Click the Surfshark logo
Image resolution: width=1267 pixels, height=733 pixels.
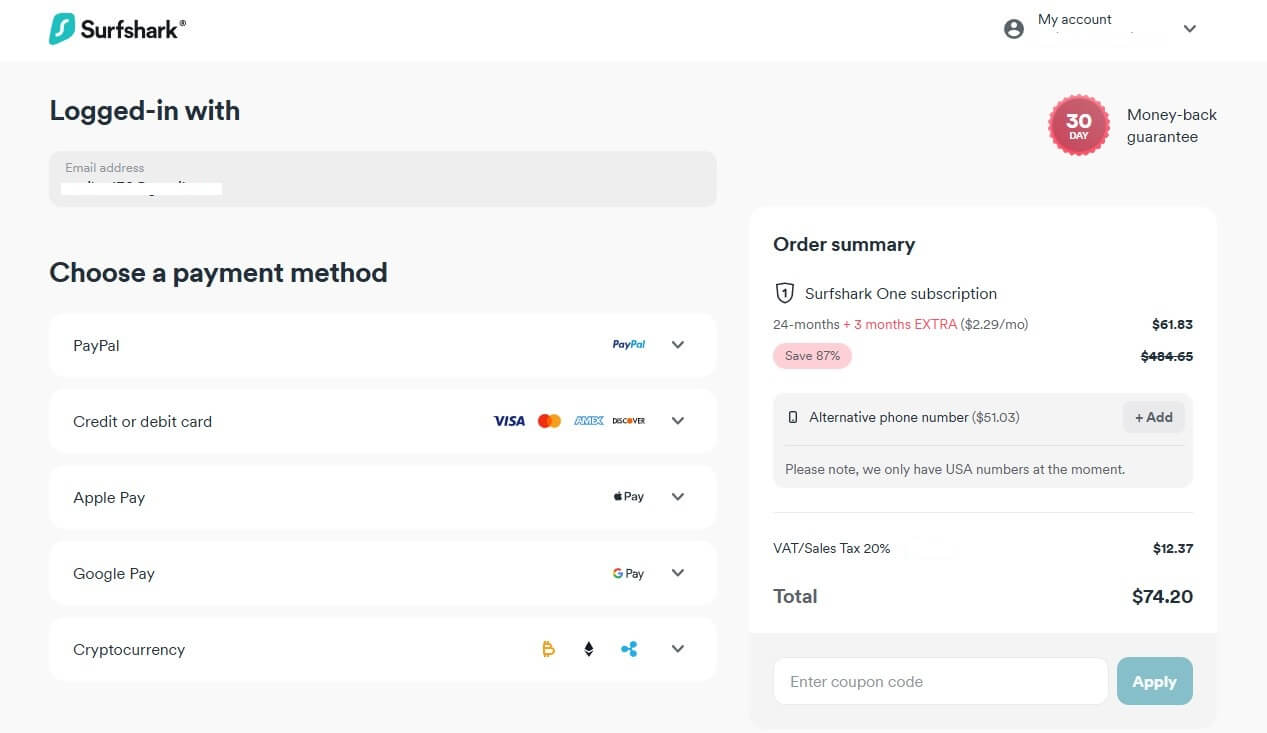click(x=117, y=28)
